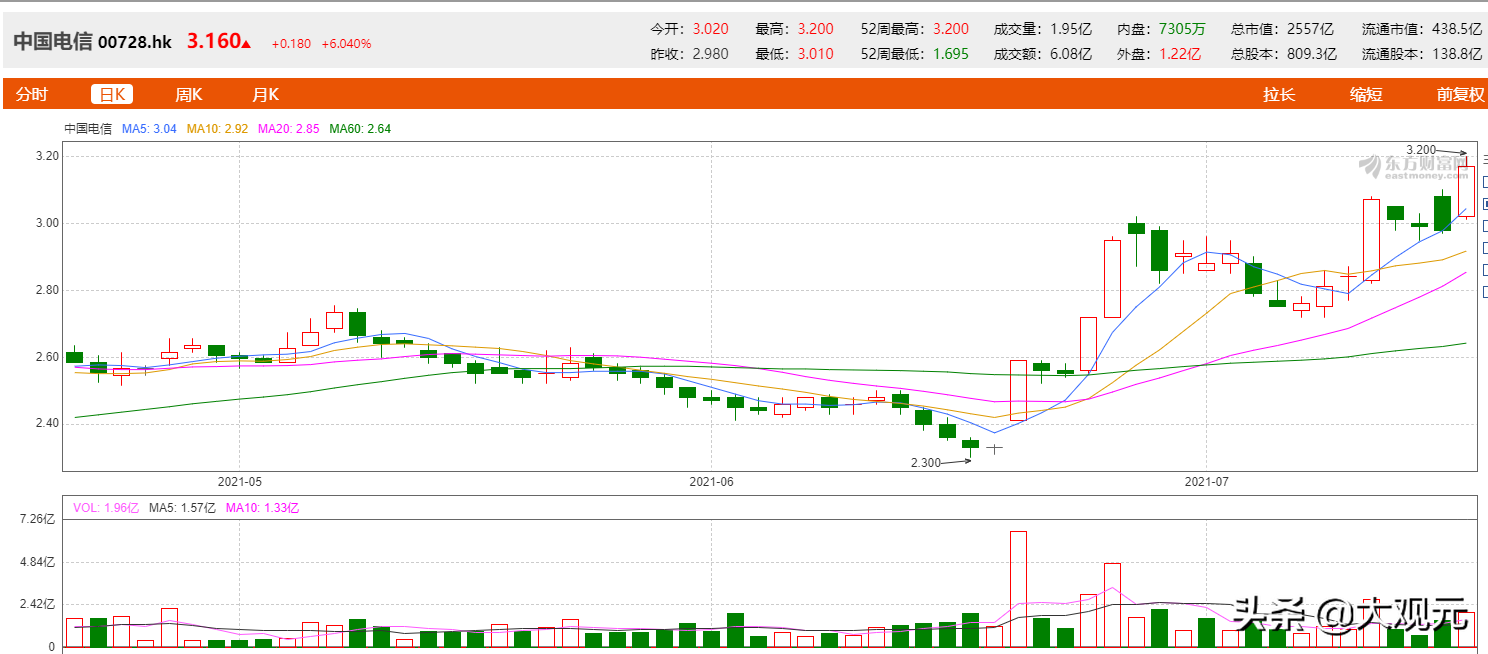Click the 流通股本 value 138.8亿
1488x654 pixels.
(x=1457, y=54)
